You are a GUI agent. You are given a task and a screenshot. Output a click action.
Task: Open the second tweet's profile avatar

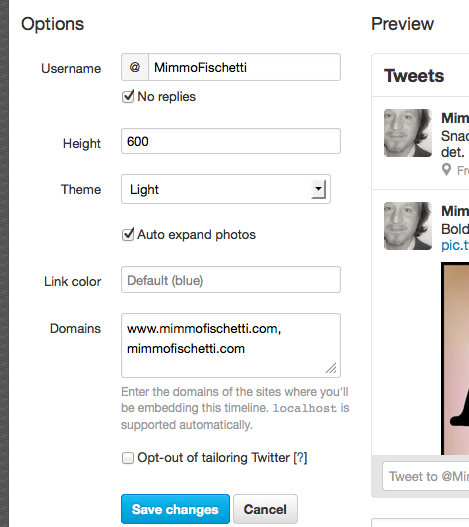point(408,226)
